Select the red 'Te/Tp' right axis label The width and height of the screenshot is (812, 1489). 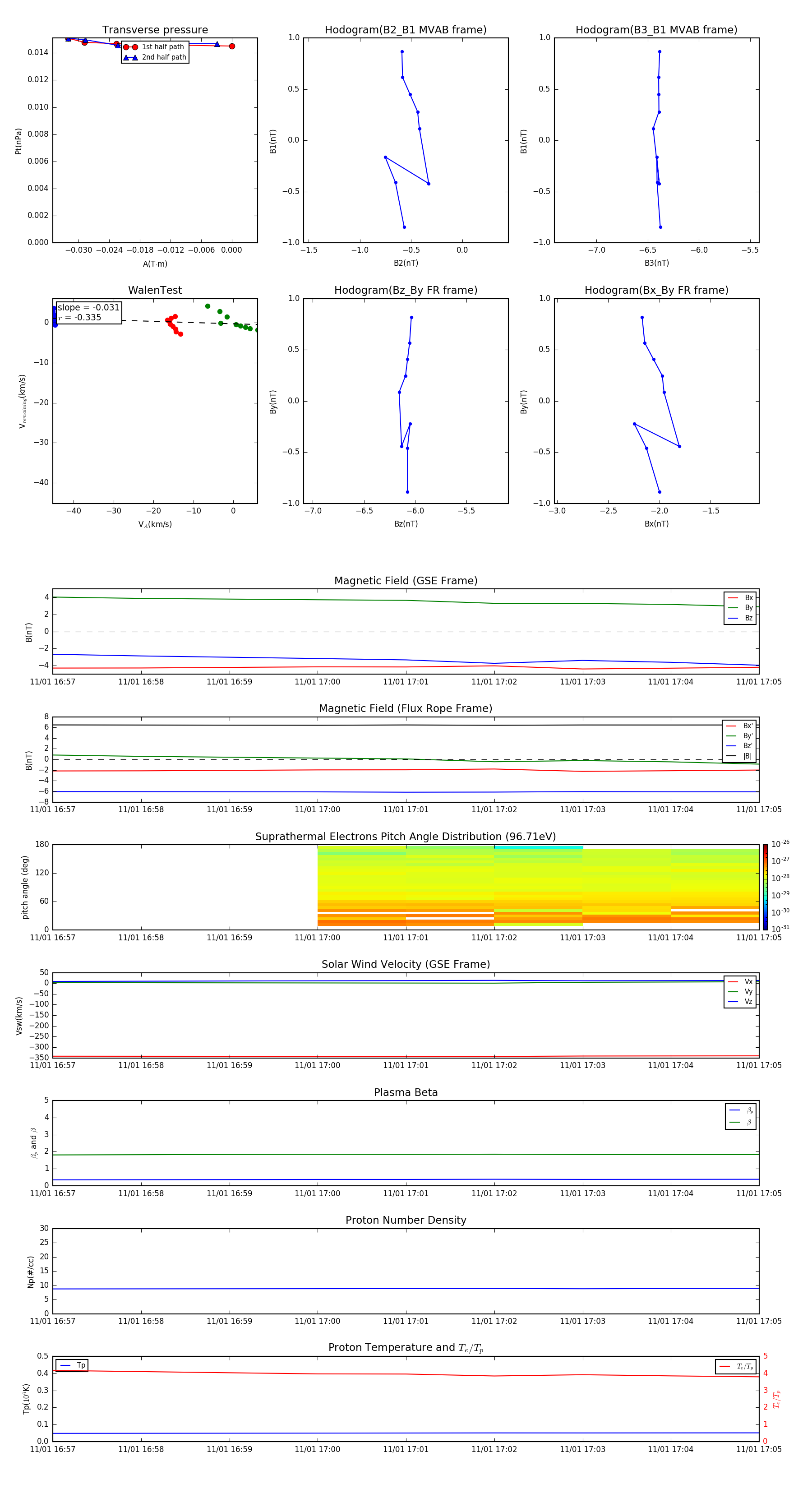coord(777,1399)
